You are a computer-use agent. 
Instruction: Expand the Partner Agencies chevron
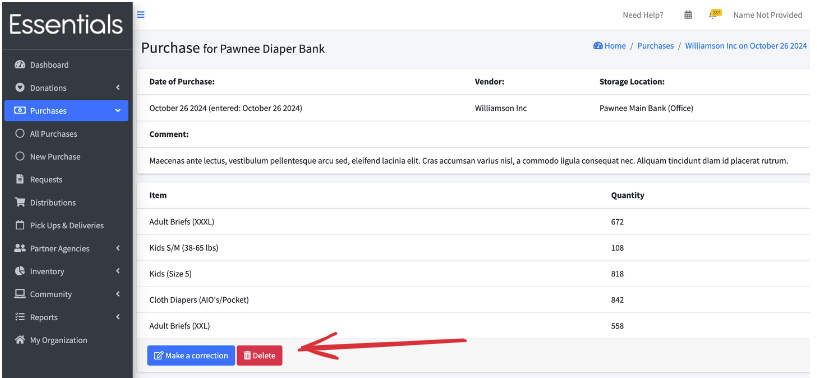point(118,248)
